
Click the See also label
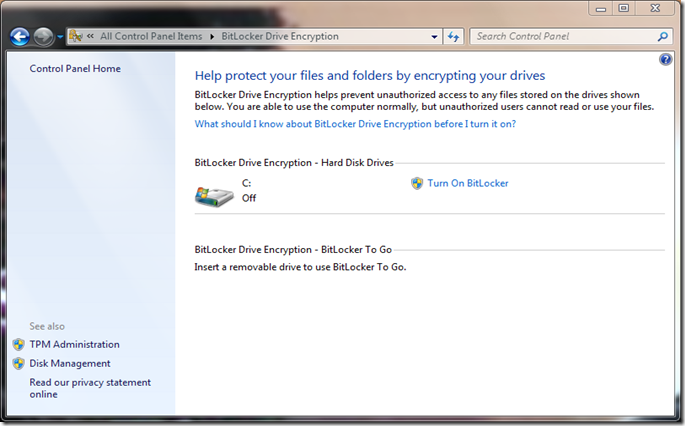point(47,326)
